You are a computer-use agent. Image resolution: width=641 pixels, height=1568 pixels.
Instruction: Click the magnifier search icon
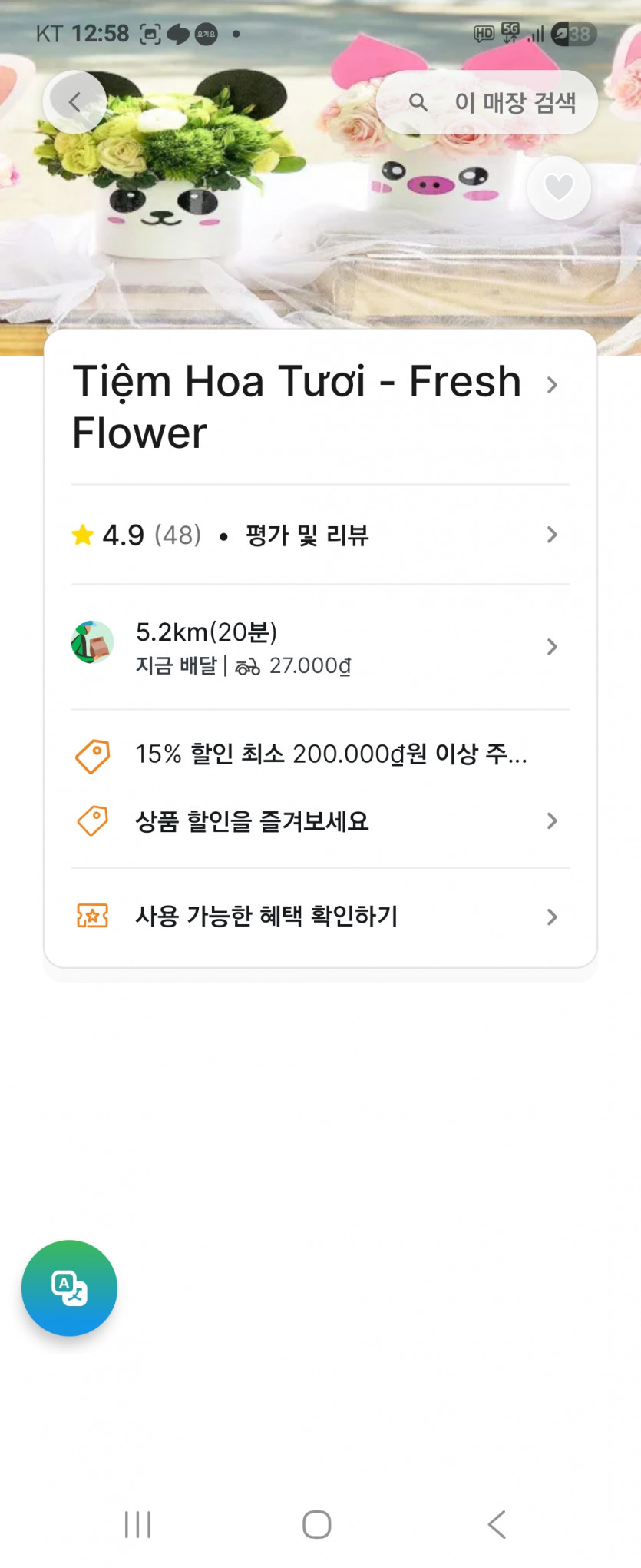418,102
